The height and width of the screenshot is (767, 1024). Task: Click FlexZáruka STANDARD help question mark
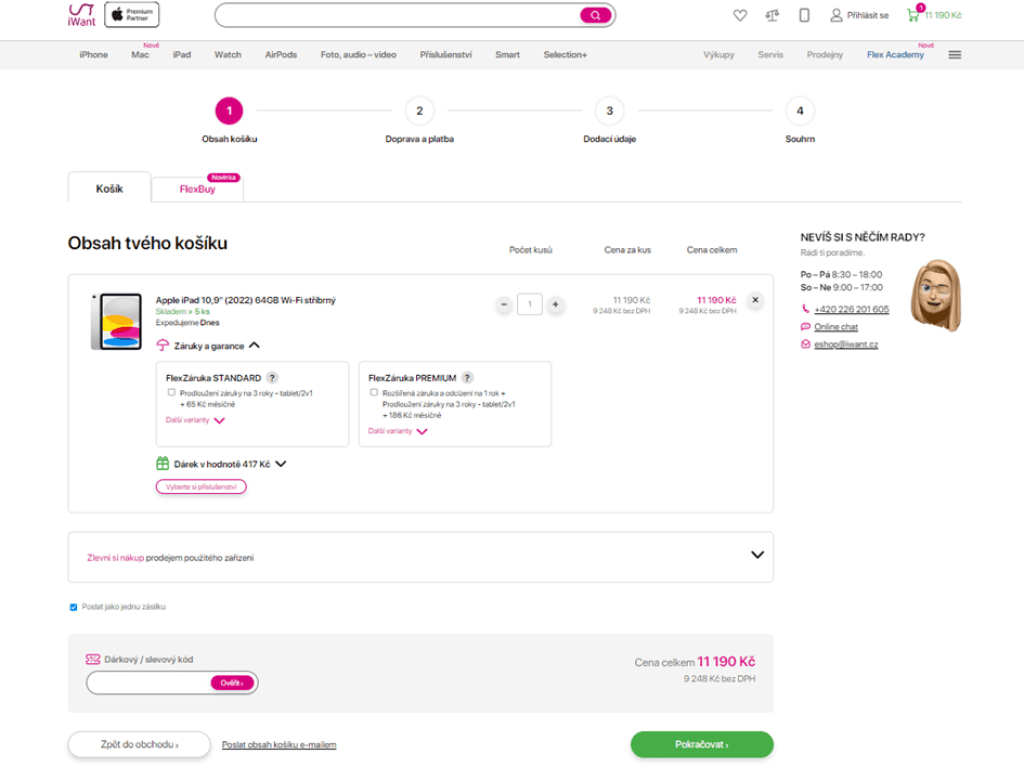(x=272, y=378)
